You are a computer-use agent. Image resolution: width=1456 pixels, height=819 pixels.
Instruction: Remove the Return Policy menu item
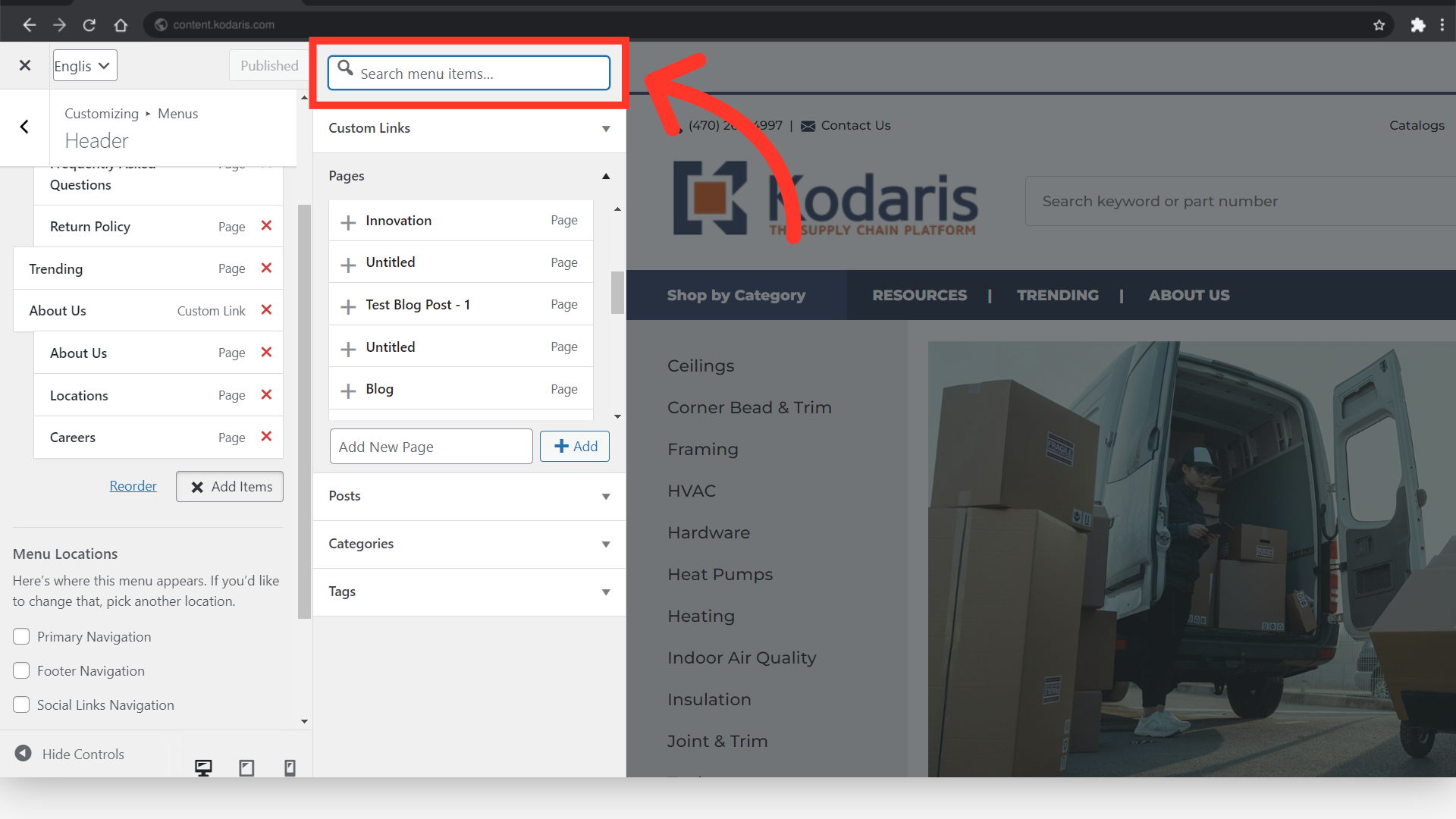[266, 226]
